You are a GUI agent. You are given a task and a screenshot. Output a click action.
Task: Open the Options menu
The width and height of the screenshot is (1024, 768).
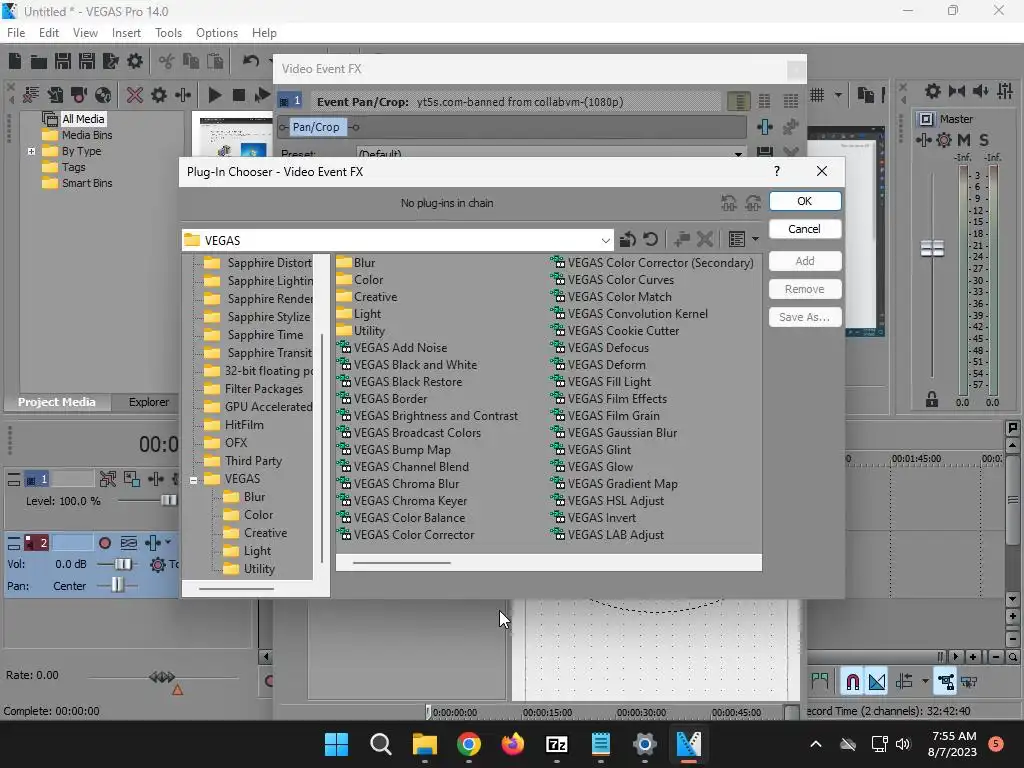pos(217,33)
